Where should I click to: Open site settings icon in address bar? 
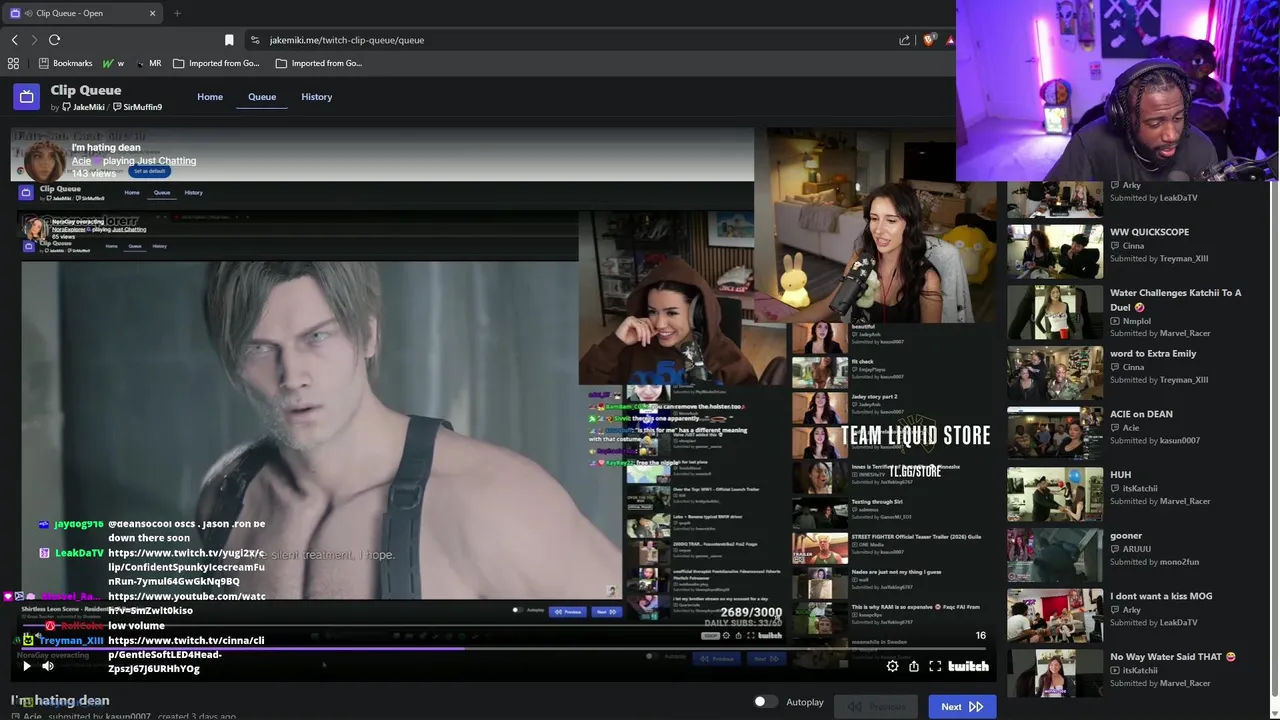[x=255, y=40]
